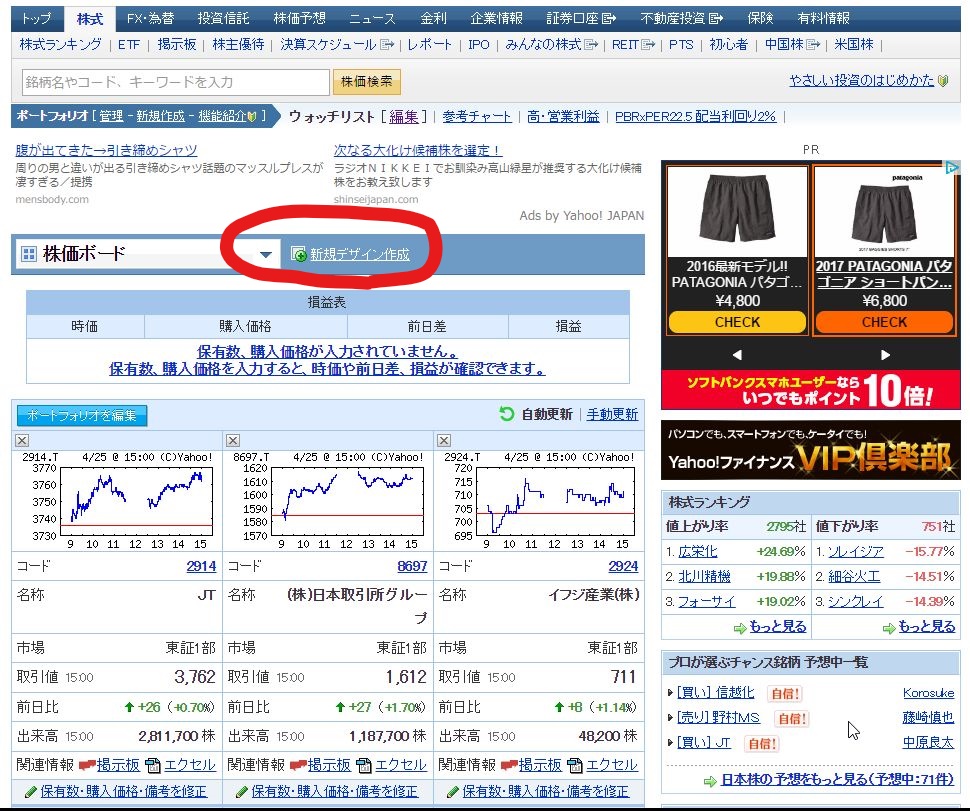Screen dimensions: 970x811
Task: Click the 掲示板 link for 日本取引所グループ
Action: click(329, 765)
